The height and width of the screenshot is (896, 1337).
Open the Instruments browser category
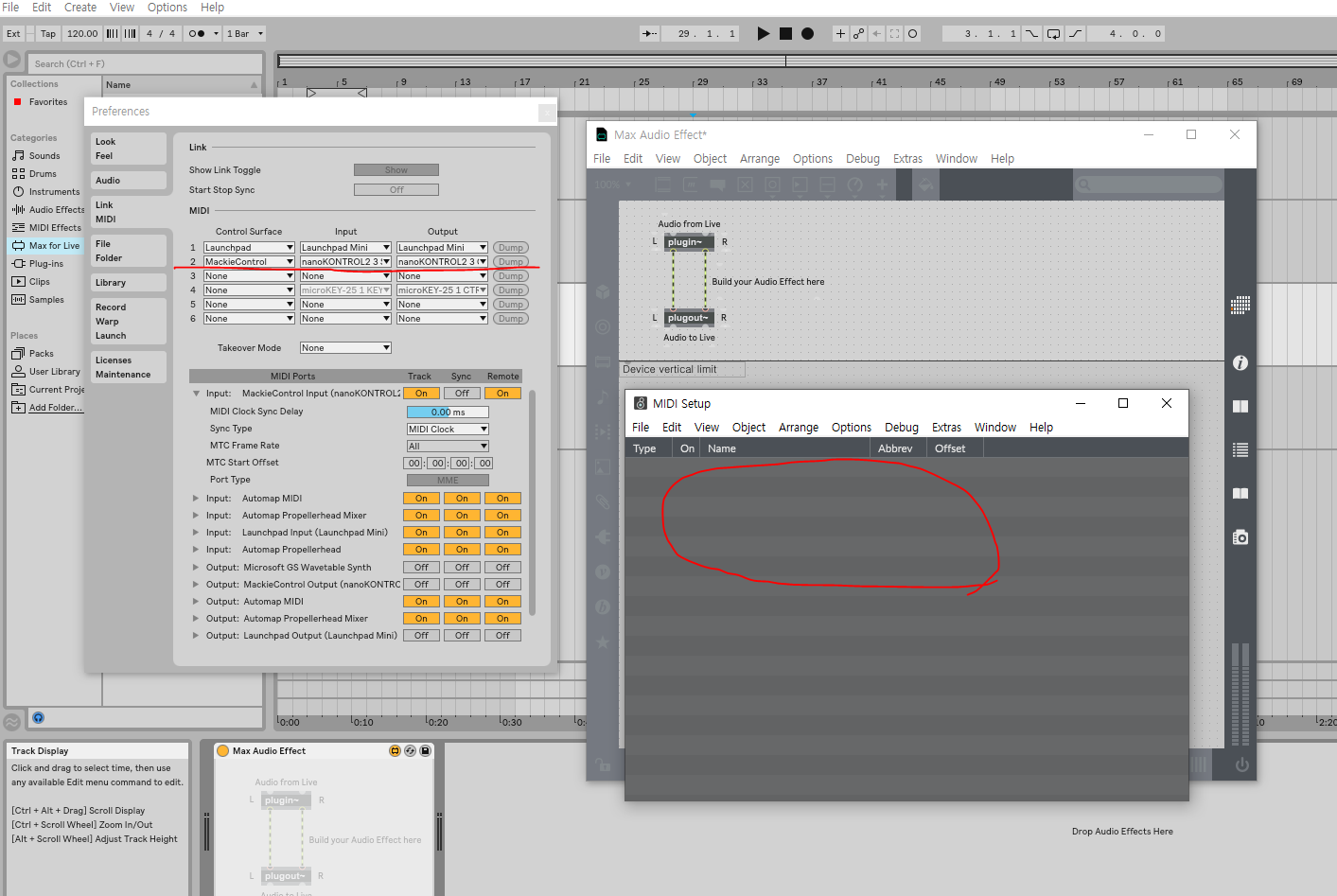(x=54, y=191)
